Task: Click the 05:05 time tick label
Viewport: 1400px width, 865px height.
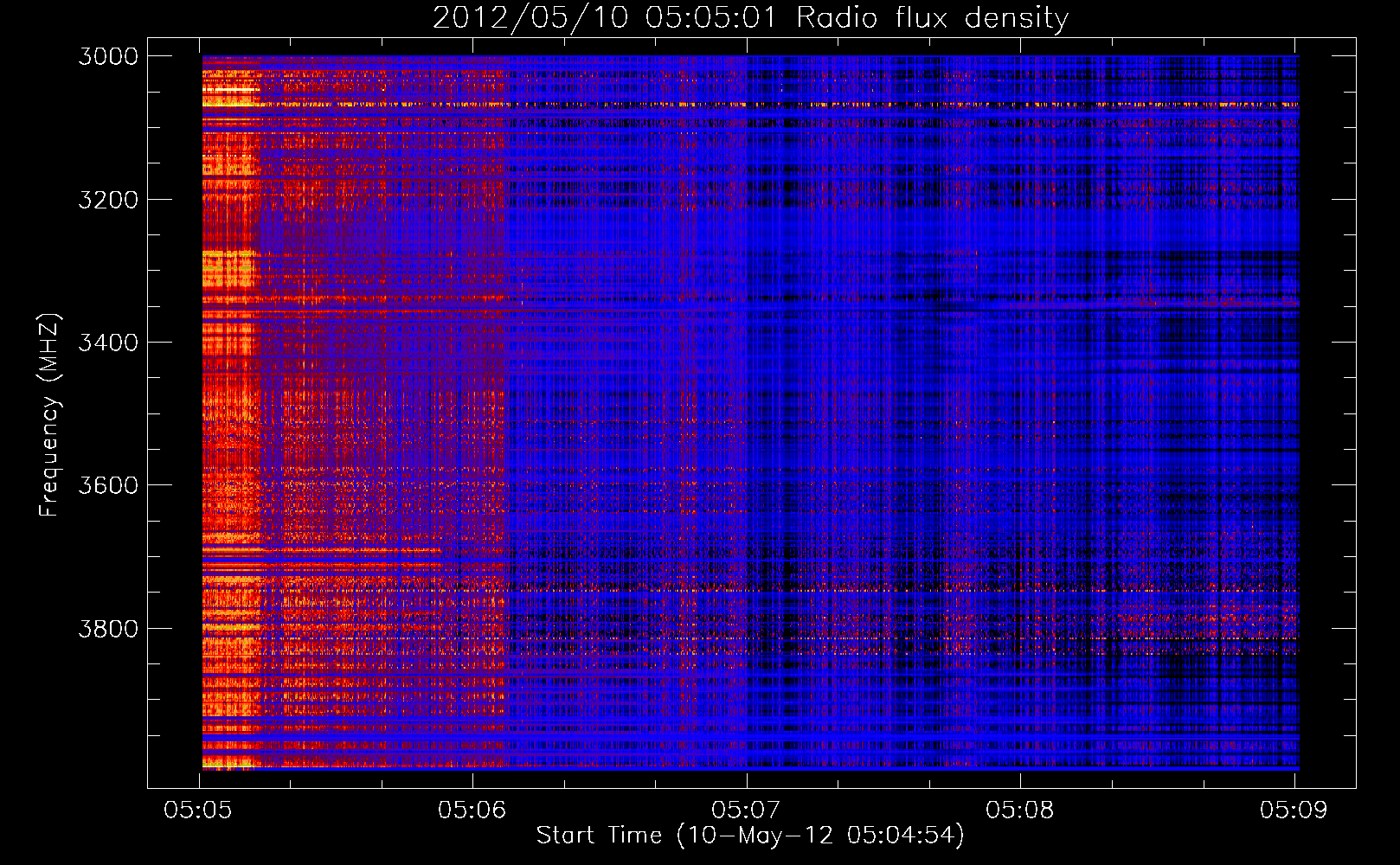Action: (x=197, y=811)
